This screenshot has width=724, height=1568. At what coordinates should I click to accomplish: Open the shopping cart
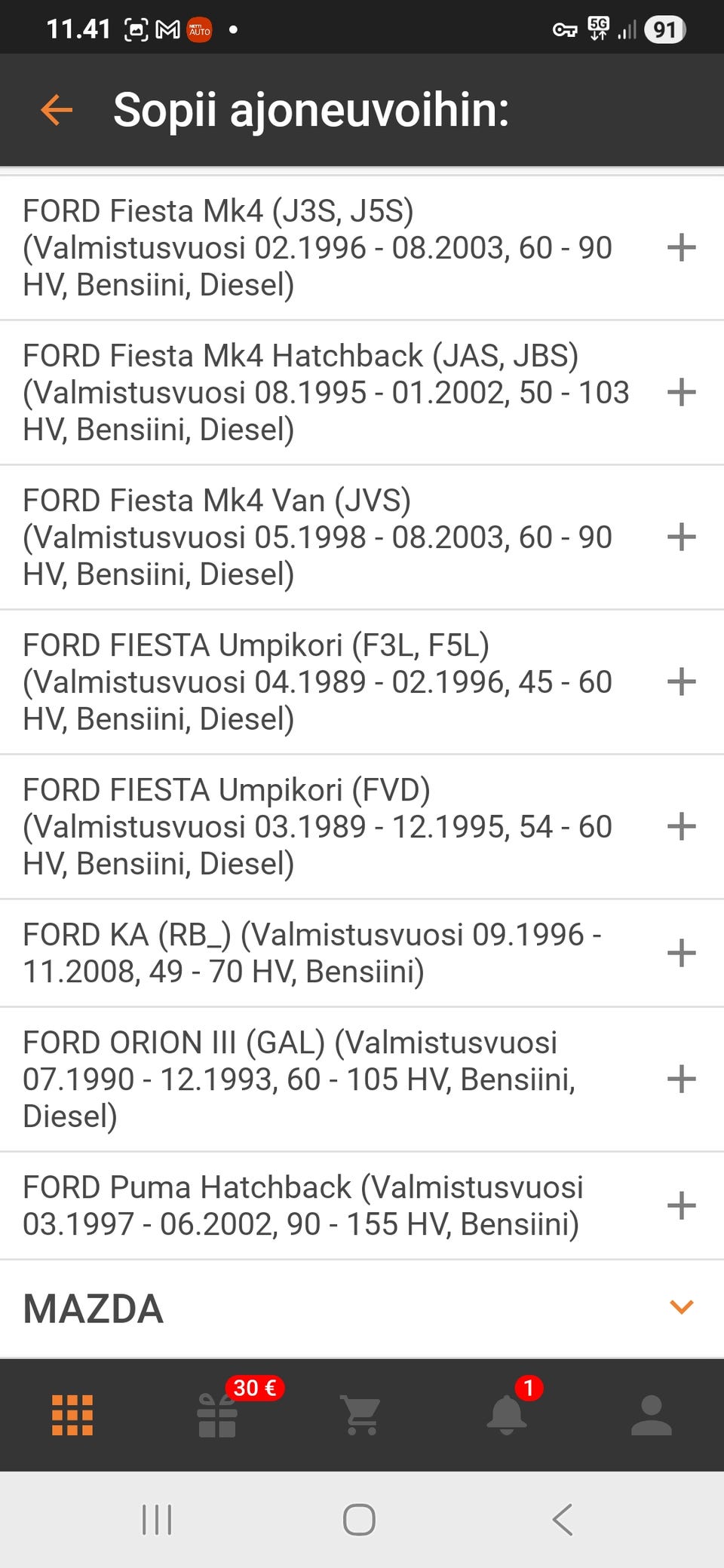pos(362,1415)
